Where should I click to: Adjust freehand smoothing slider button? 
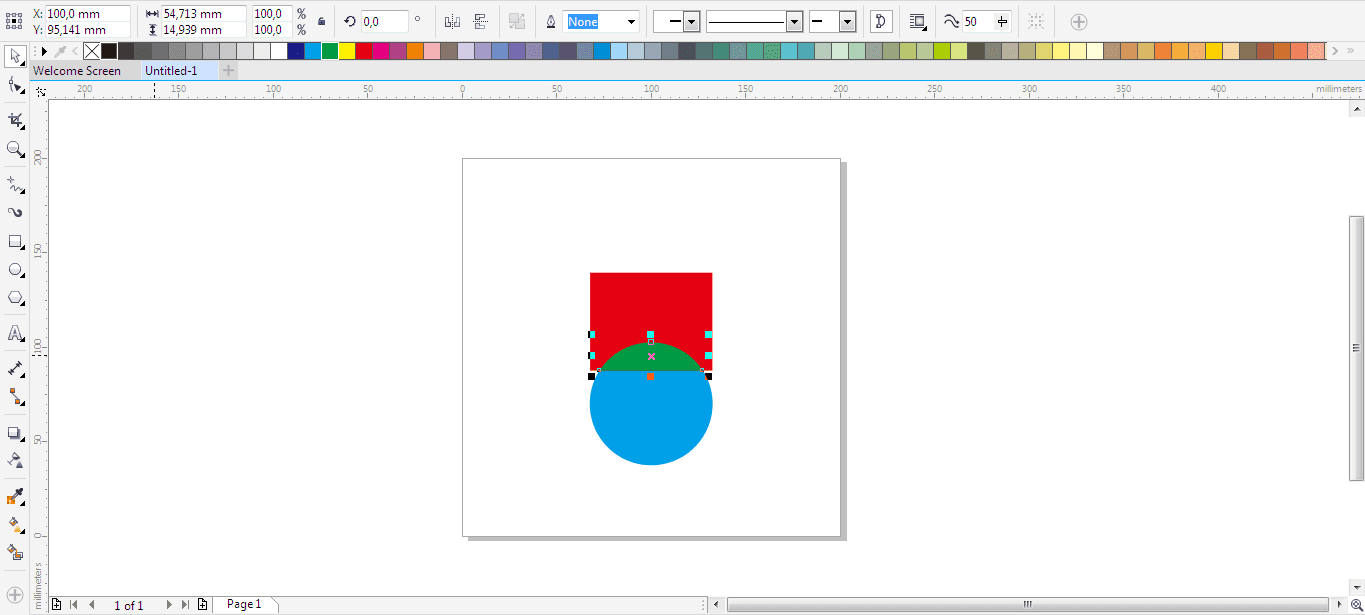click(1002, 22)
